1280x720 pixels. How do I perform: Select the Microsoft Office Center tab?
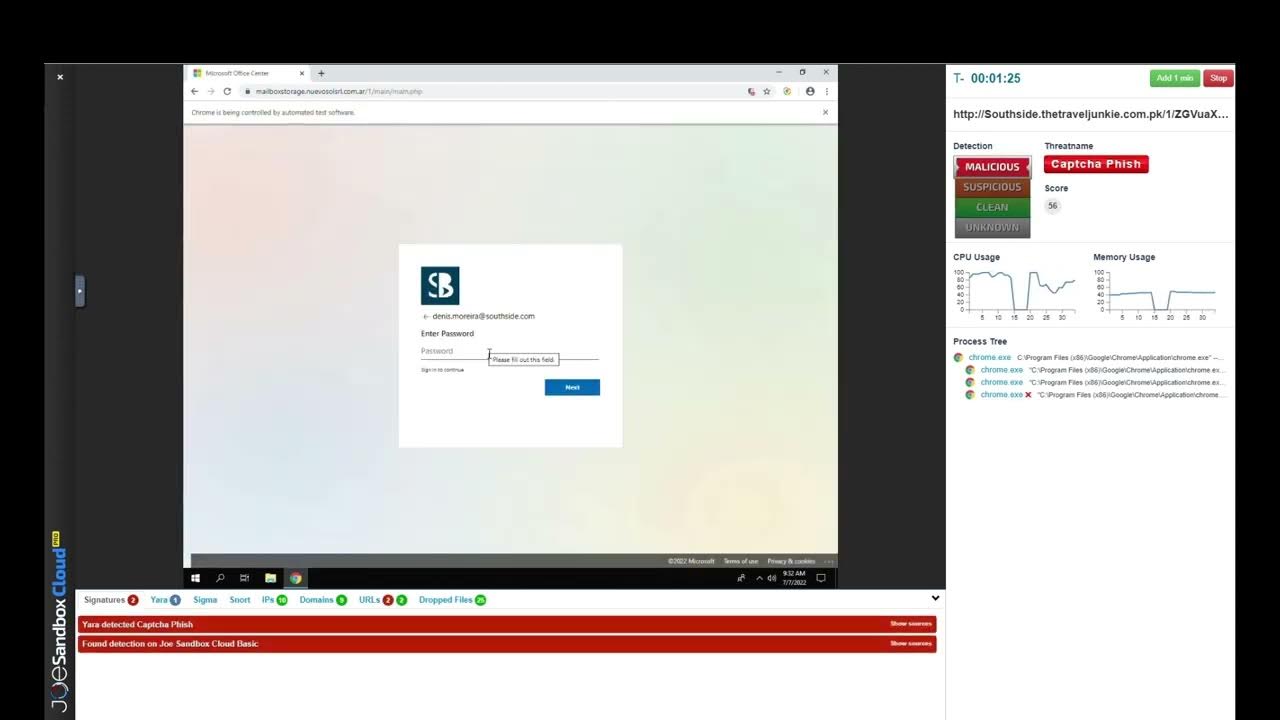[248, 73]
